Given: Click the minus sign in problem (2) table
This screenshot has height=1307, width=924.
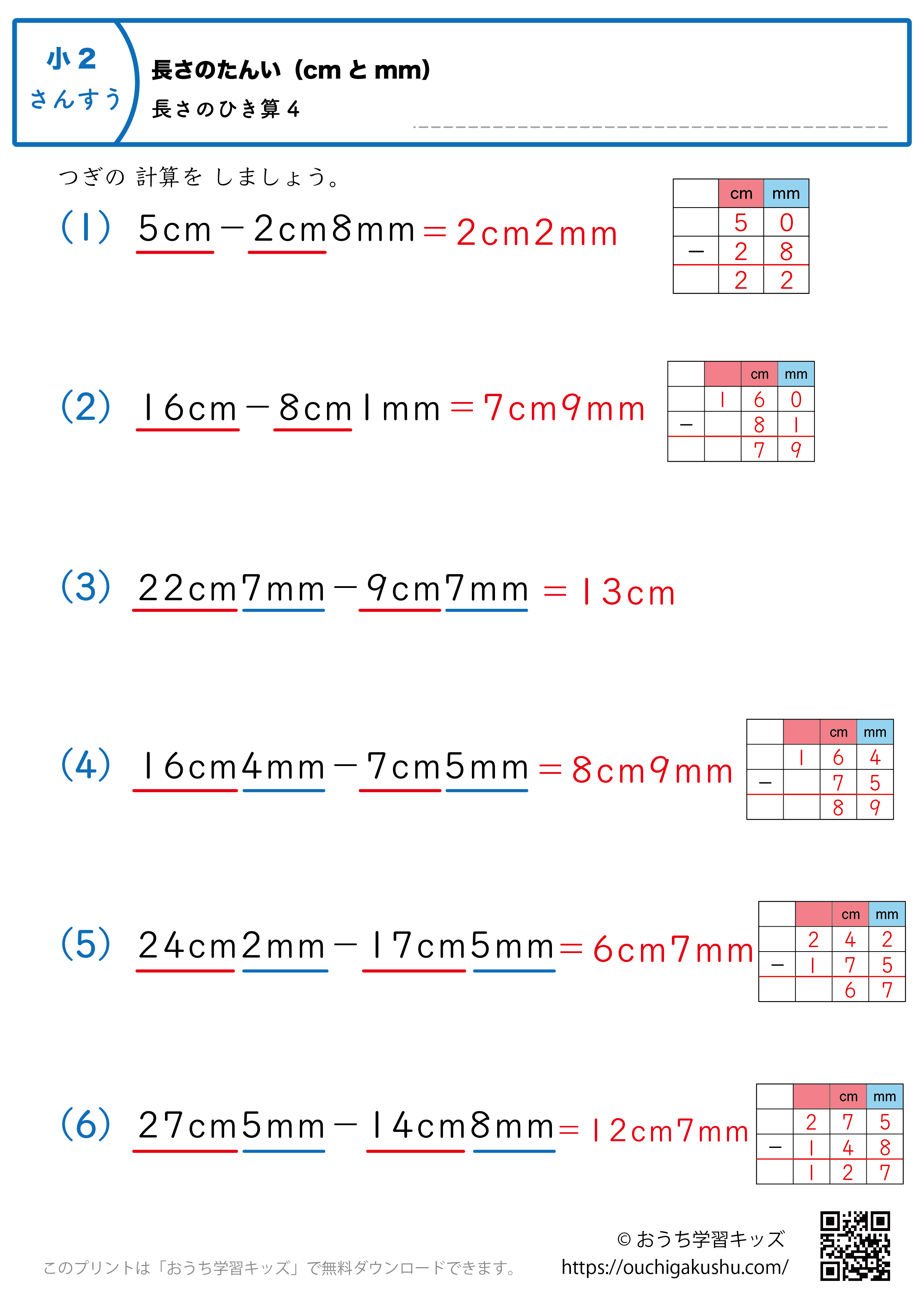Looking at the screenshot, I should (686, 425).
